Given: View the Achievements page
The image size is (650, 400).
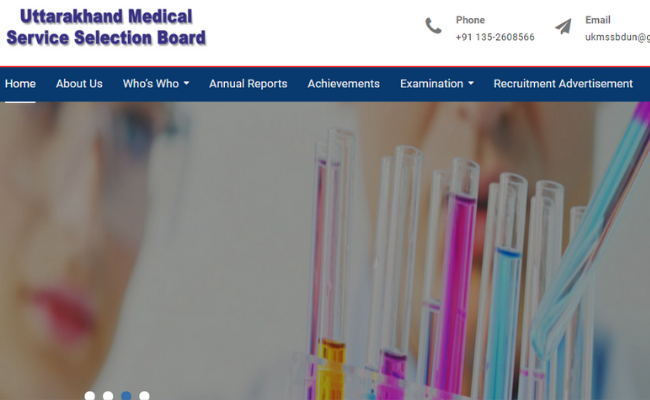Looking at the screenshot, I should (x=343, y=83).
